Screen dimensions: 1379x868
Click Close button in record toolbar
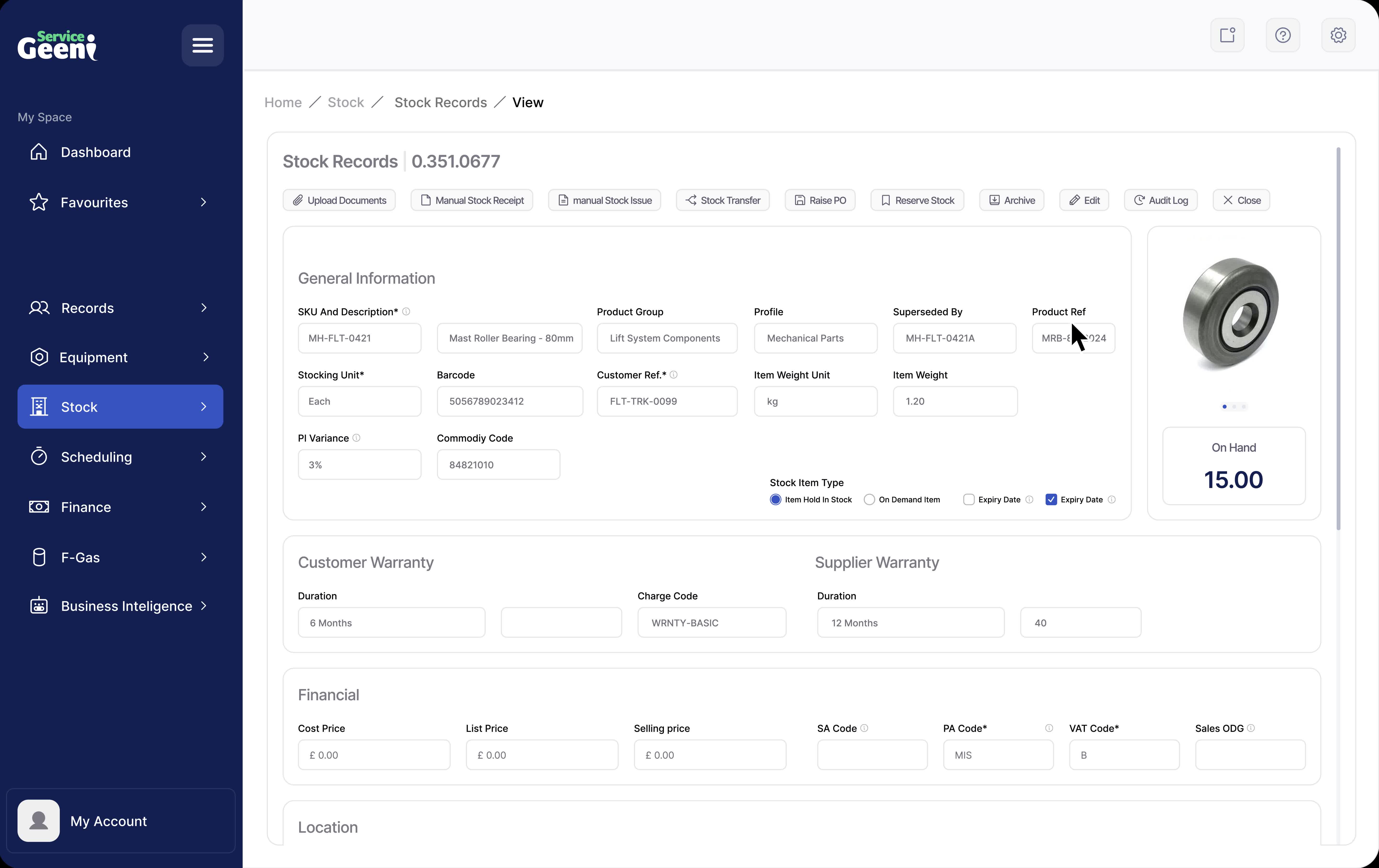[1242, 200]
